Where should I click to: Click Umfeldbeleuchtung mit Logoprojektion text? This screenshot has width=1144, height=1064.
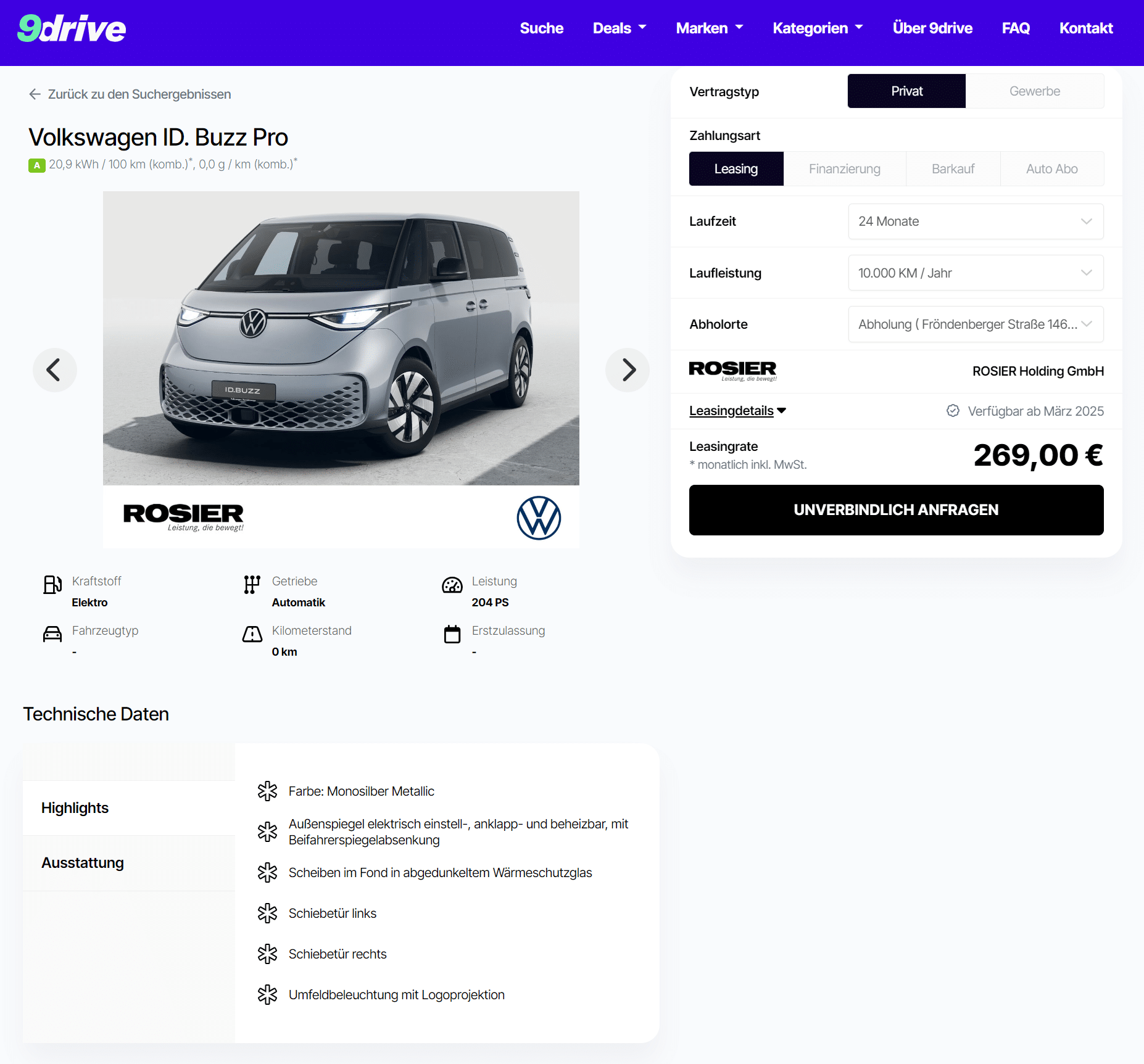click(x=397, y=995)
